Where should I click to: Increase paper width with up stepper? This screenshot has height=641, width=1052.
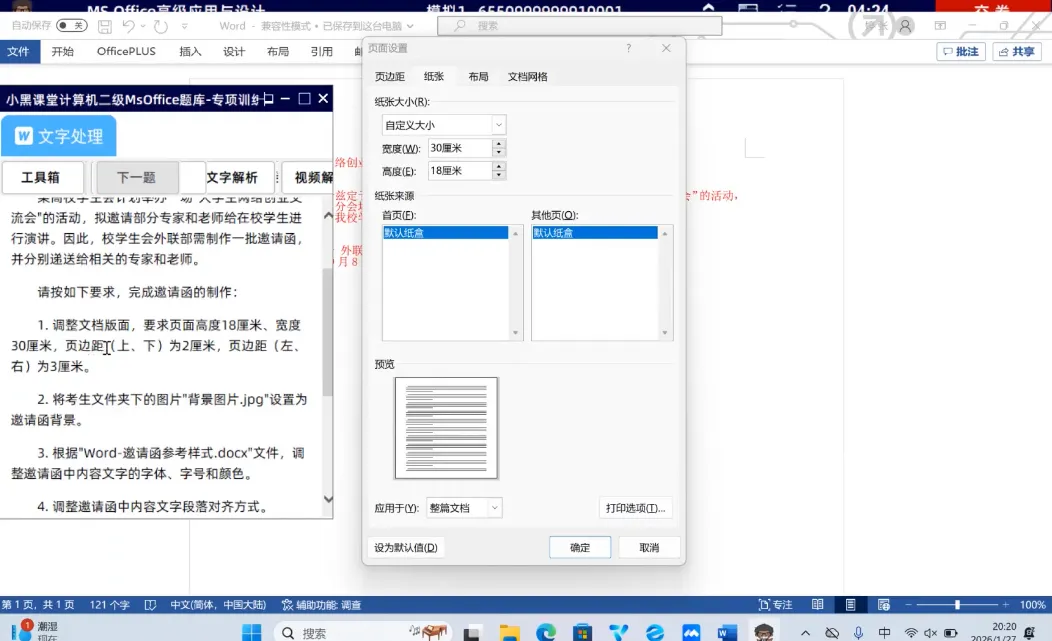pyautogui.click(x=498, y=144)
